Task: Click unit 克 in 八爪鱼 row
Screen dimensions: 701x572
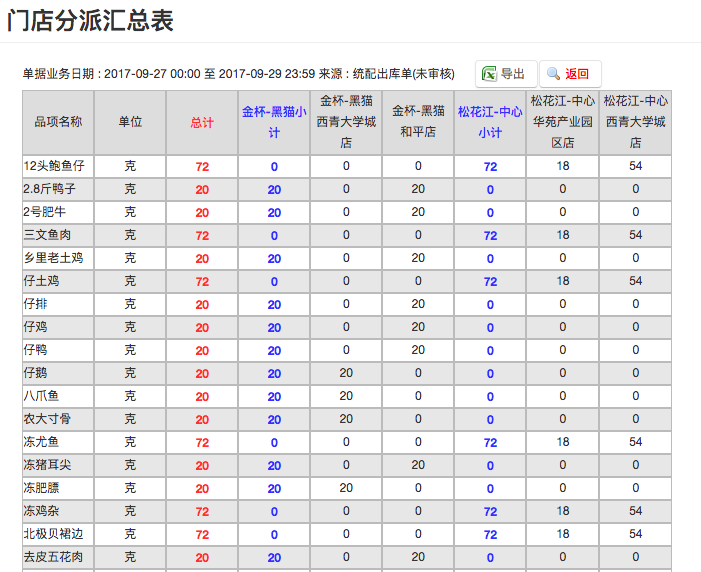Action: (x=130, y=396)
